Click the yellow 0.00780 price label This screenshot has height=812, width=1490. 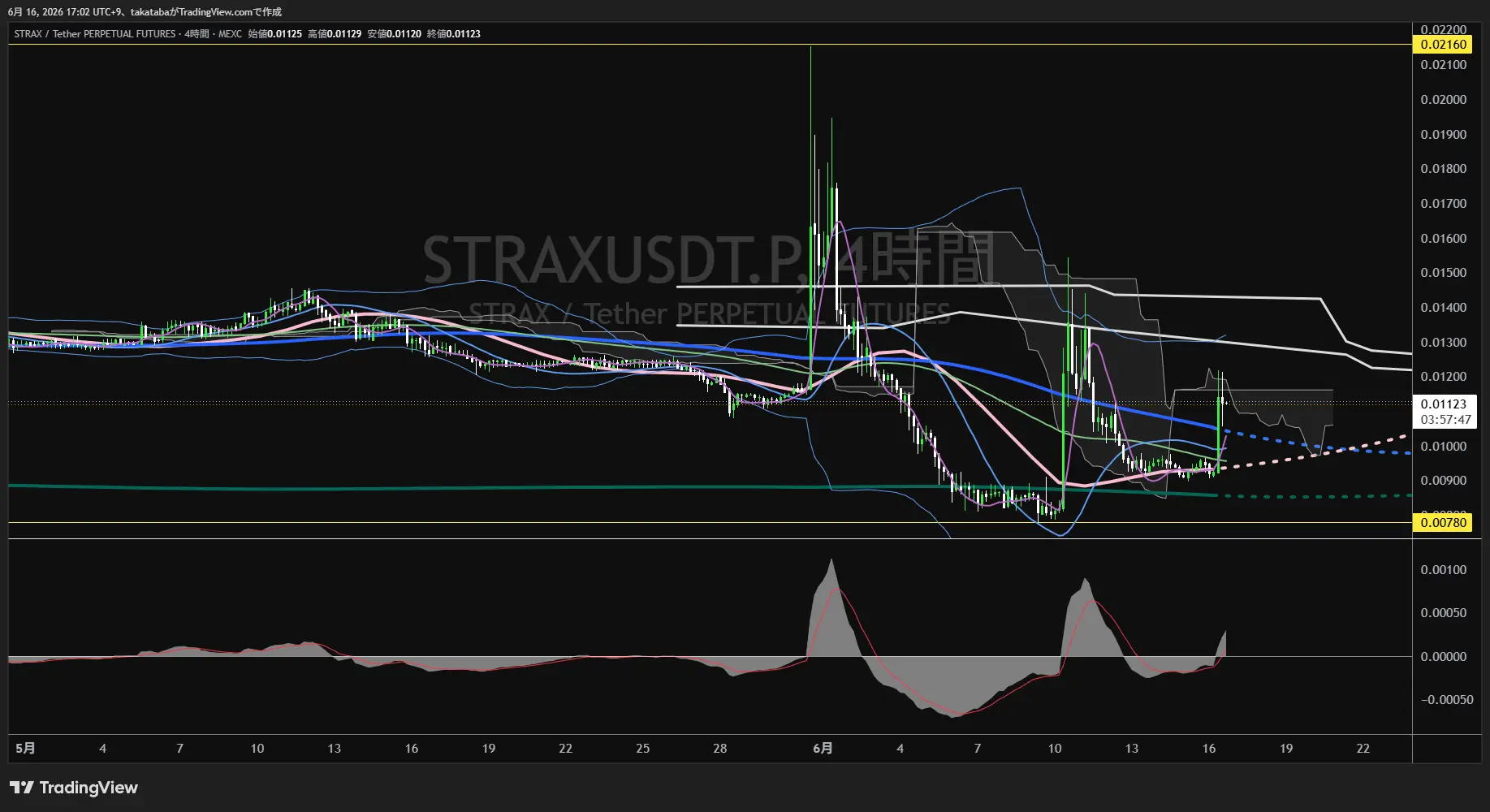coord(1444,522)
